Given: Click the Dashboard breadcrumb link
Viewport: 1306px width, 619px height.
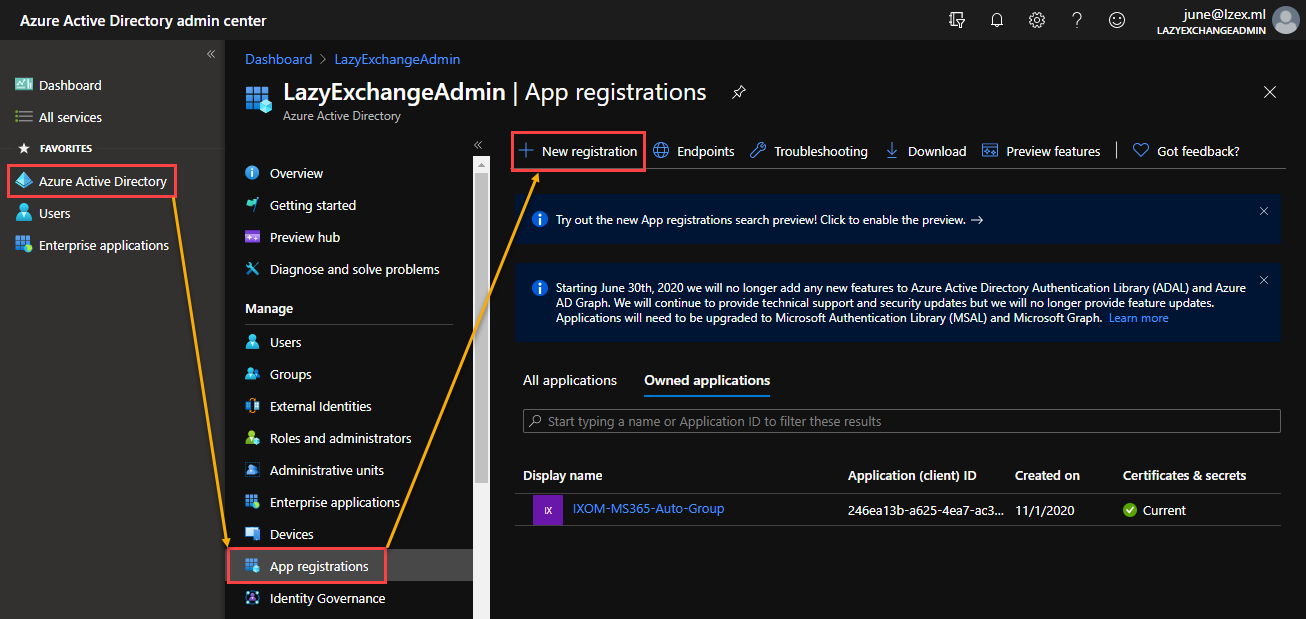Looking at the screenshot, I should click(x=279, y=59).
